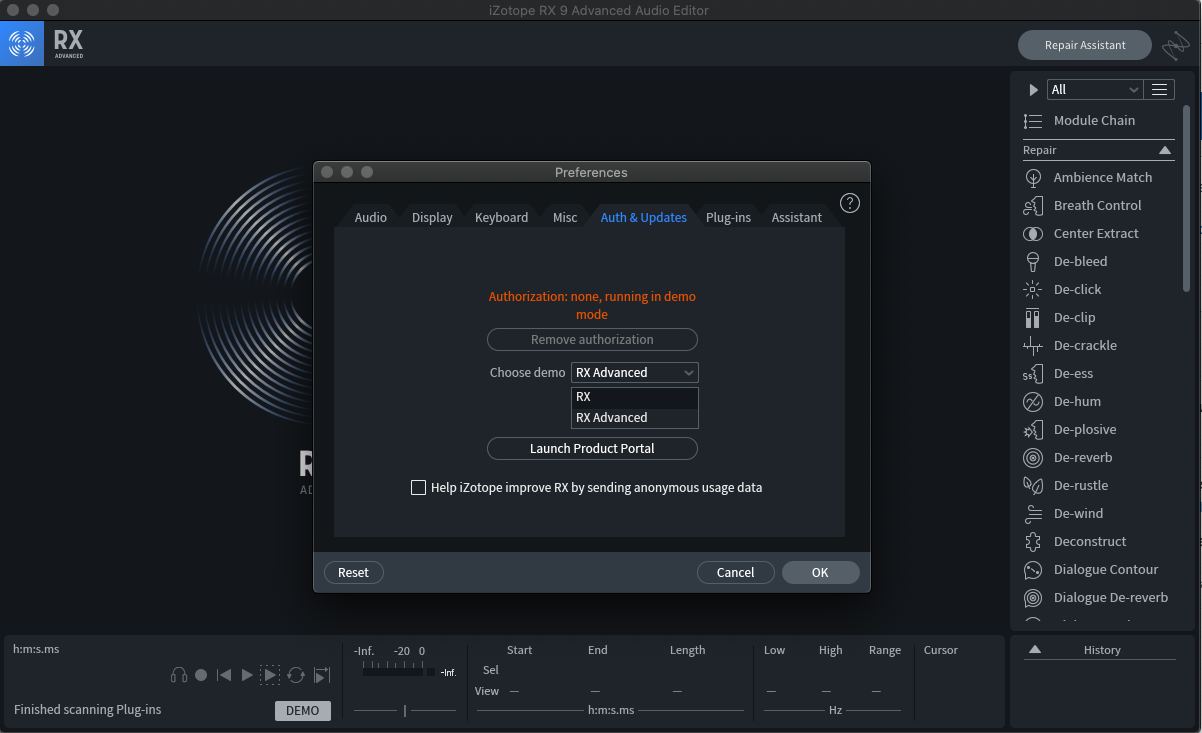Toggle the playhead follows playback button
Screen dimensions: 1202x733
pyautogui.click(x=322, y=675)
